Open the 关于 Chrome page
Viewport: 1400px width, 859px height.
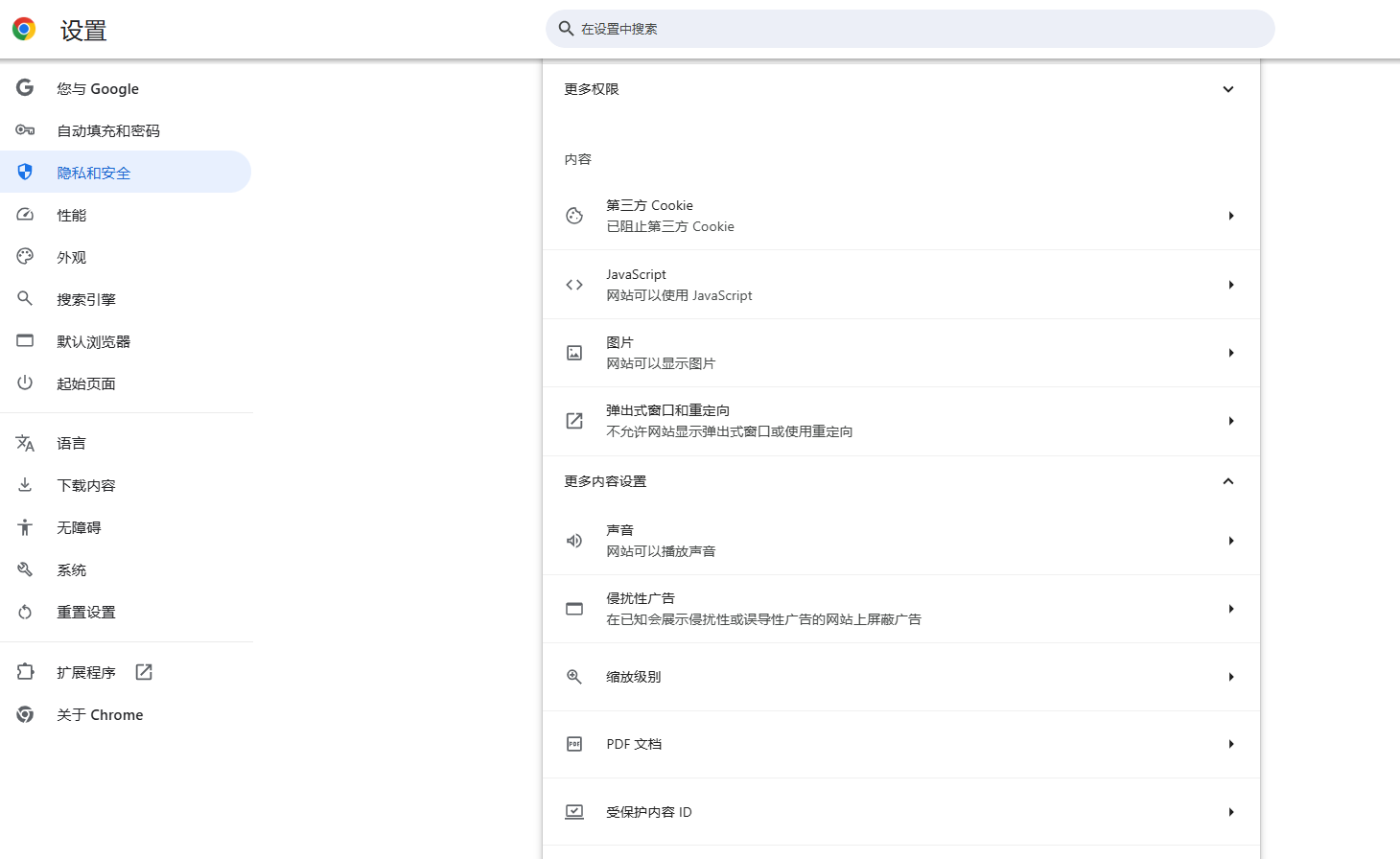click(126, 714)
